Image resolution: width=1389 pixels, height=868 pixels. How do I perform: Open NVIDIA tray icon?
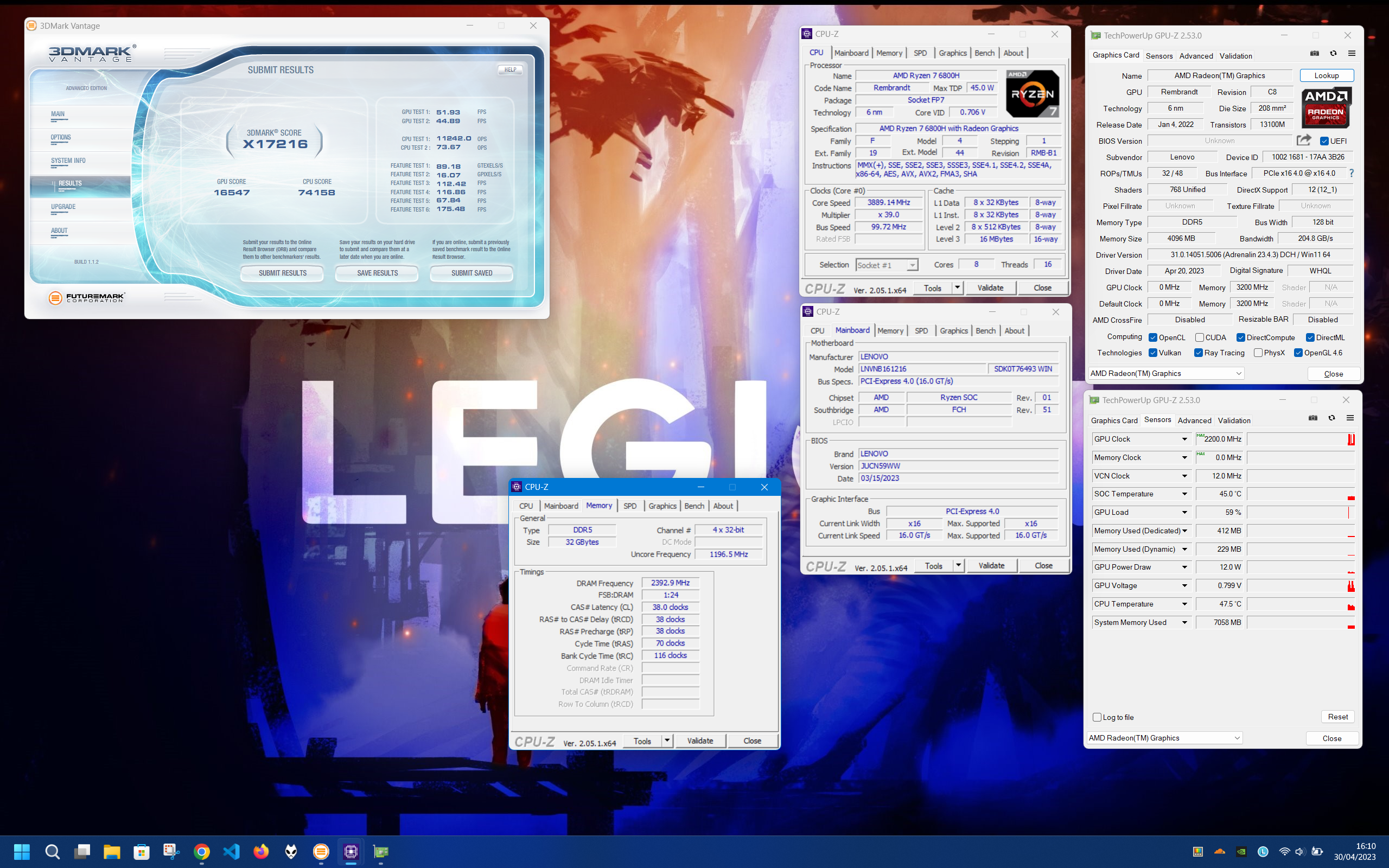[x=1241, y=851]
